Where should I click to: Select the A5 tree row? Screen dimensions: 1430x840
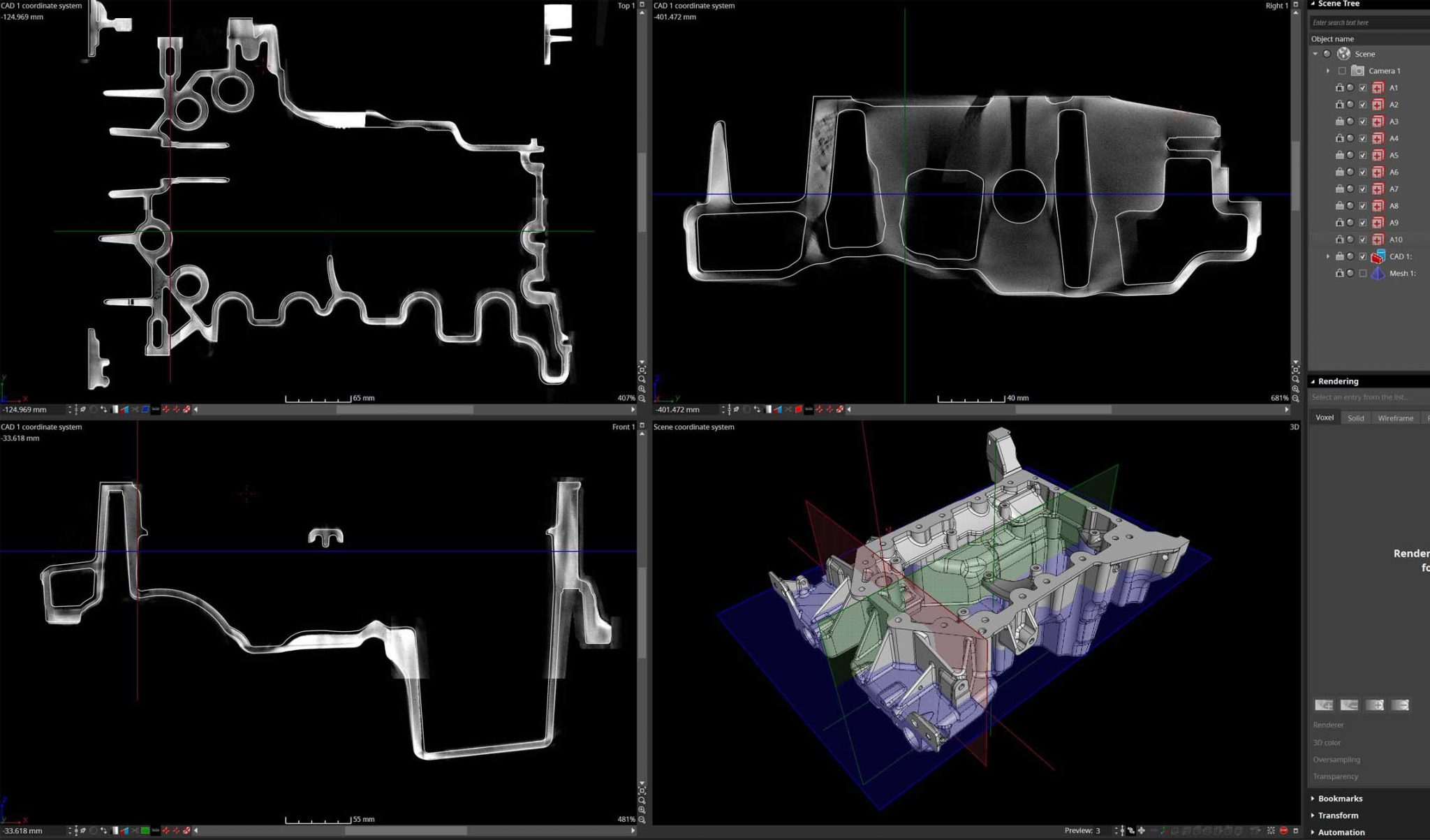tap(1369, 155)
